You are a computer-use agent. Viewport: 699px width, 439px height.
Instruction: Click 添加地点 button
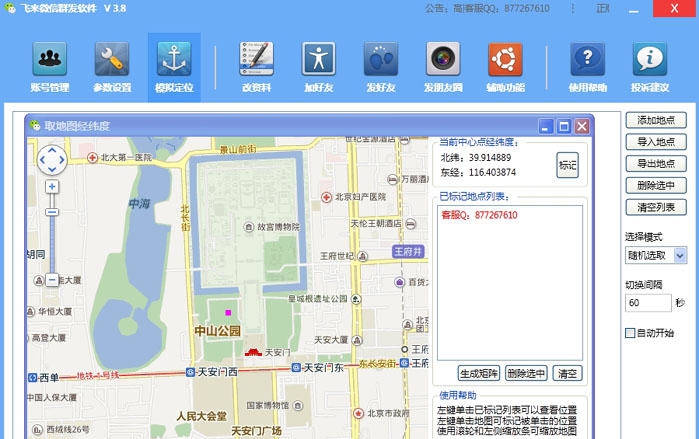(x=656, y=120)
